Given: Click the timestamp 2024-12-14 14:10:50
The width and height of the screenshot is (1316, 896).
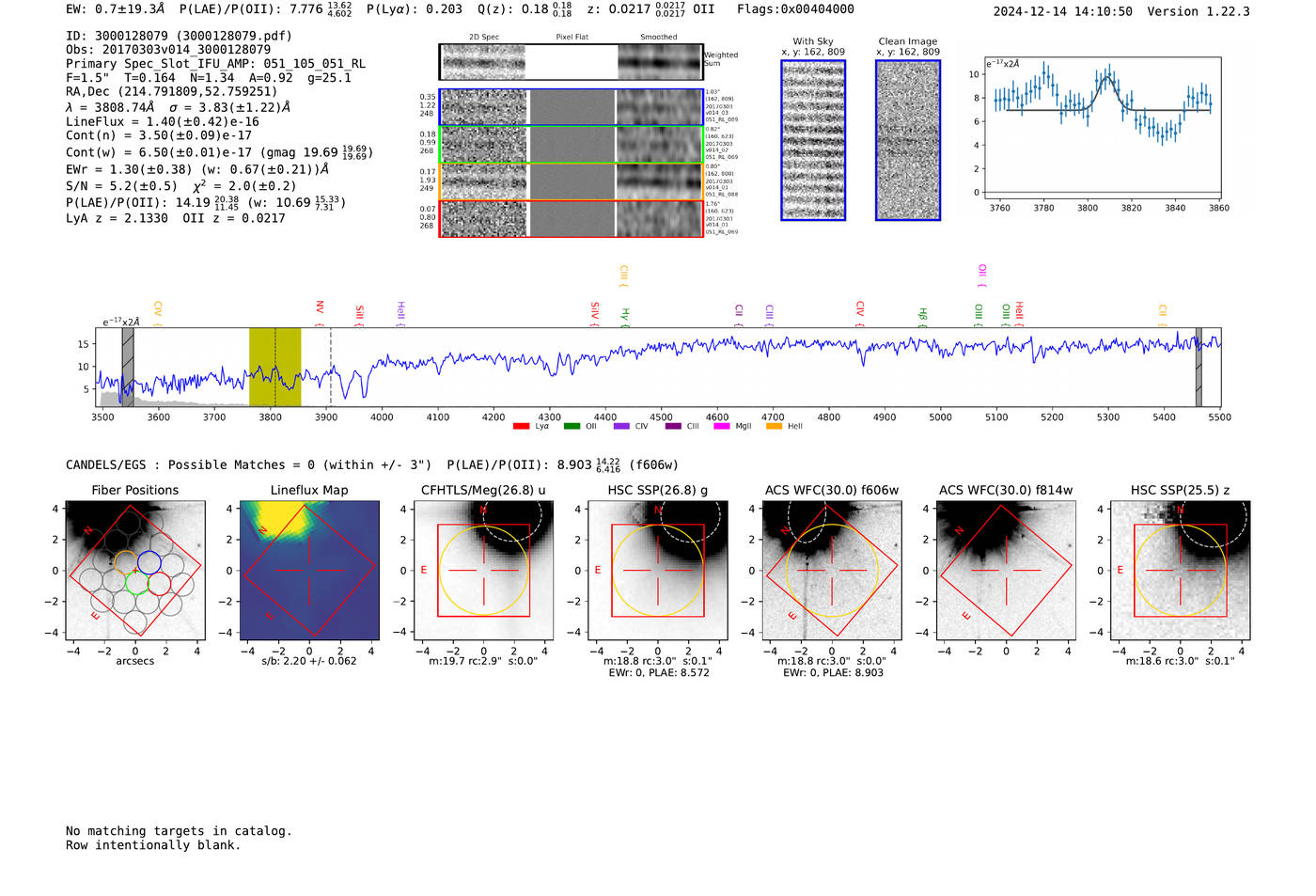Looking at the screenshot, I should click(1063, 12).
